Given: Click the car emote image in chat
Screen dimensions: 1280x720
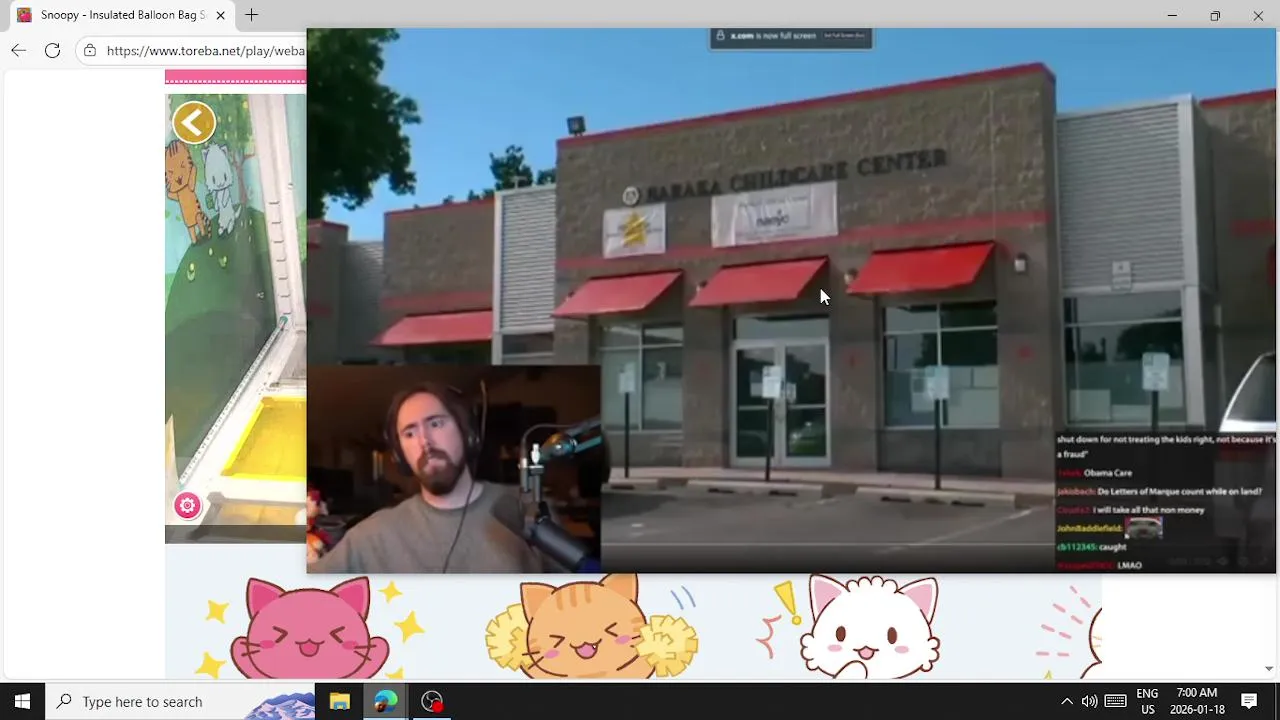Looking at the screenshot, I should tap(1144, 527).
